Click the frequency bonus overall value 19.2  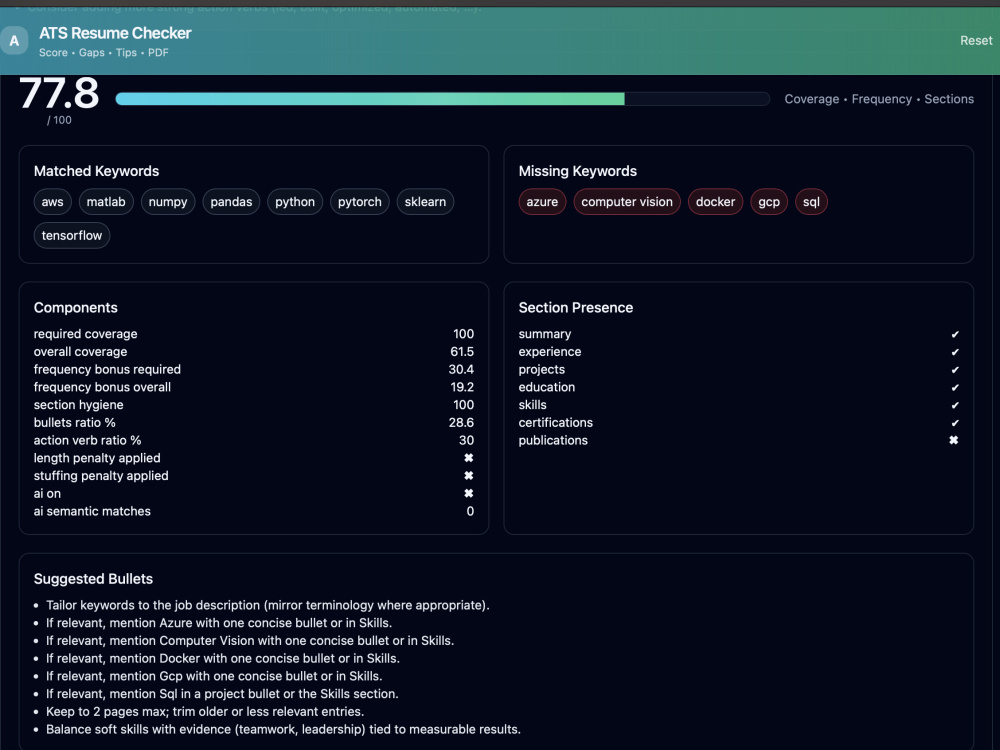pyautogui.click(x=462, y=387)
